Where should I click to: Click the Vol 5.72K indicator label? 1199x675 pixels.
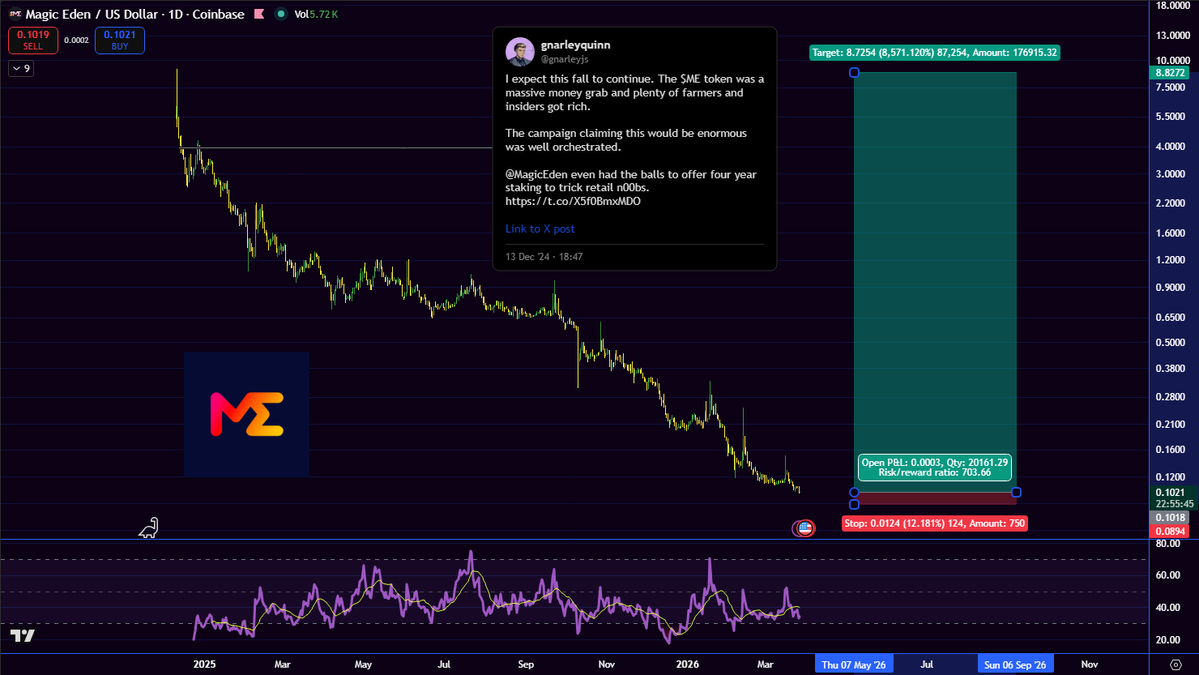(x=316, y=14)
